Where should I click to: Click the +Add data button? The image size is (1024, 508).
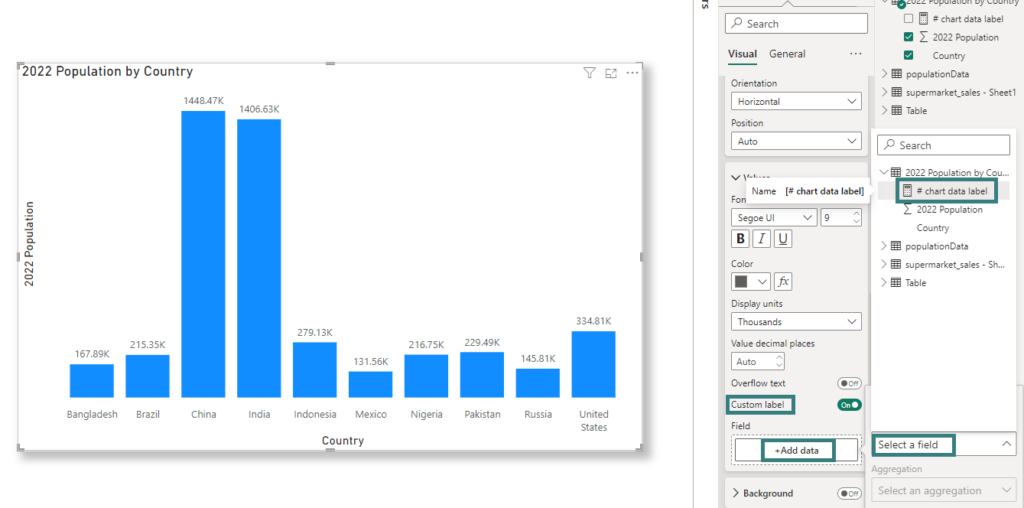tap(799, 451)
